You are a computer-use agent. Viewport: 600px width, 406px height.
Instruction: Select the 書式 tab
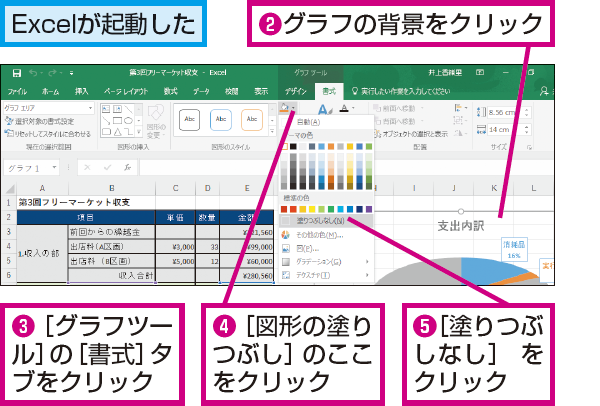coord(329,91)
